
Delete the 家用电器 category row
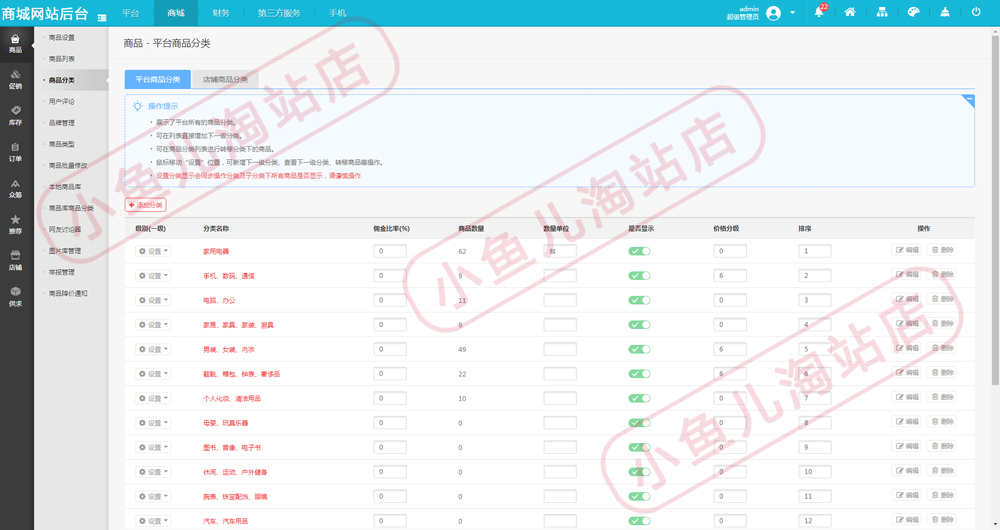[942, 250]
